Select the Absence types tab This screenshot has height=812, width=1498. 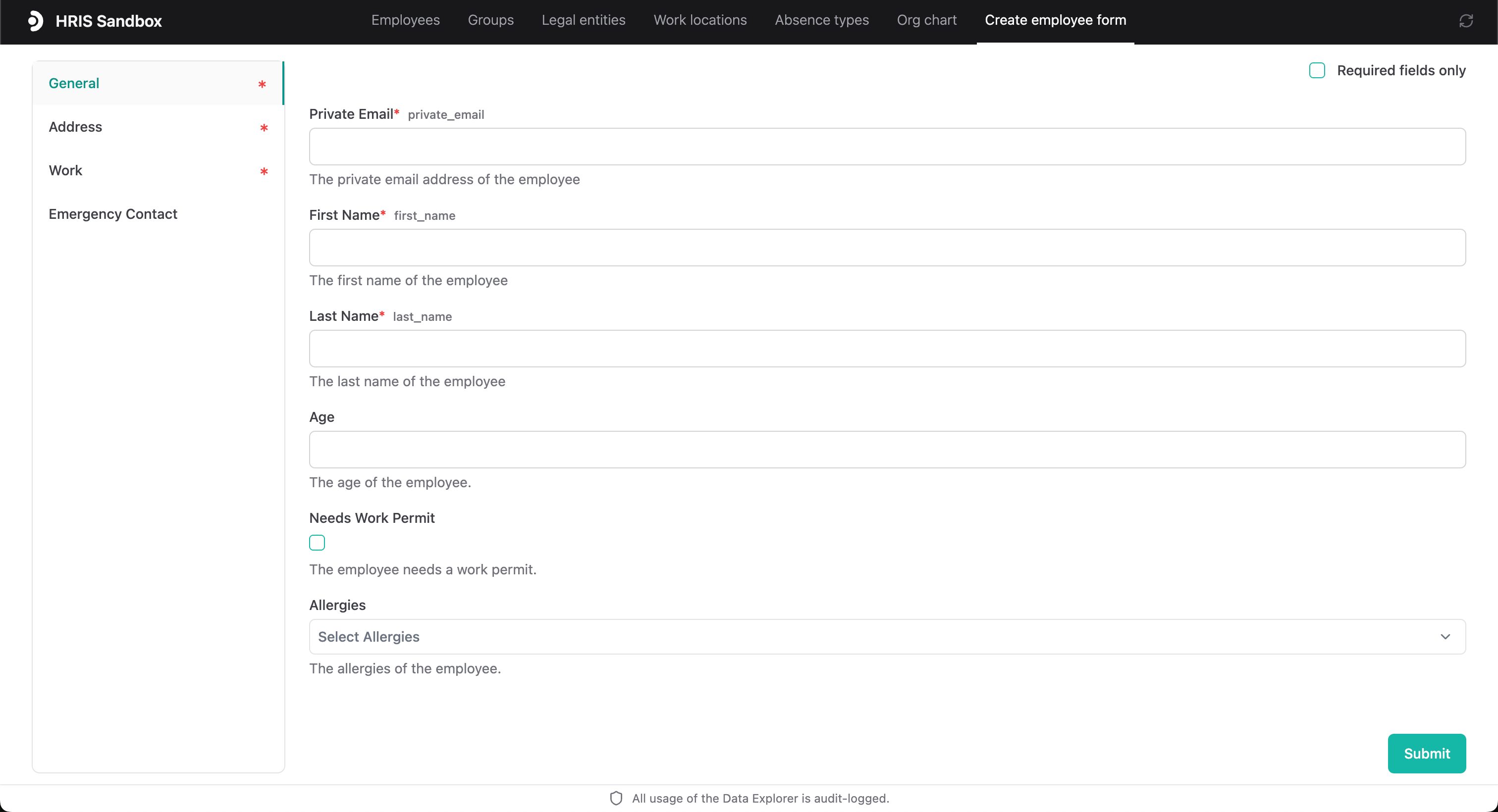pos(821,20)
